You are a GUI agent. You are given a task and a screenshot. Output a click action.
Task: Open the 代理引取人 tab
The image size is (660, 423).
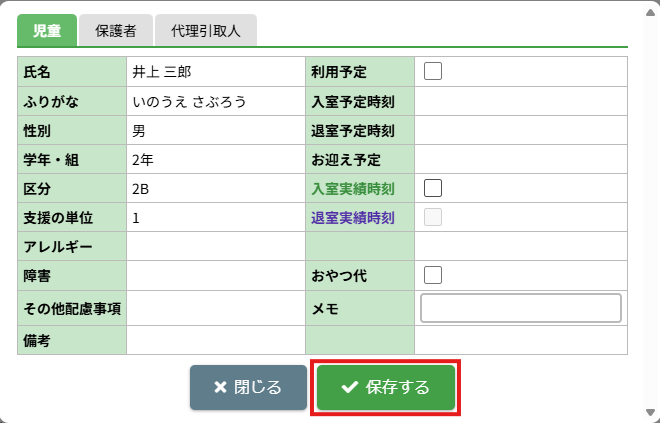pyautogui.click(x=207, y=31)
